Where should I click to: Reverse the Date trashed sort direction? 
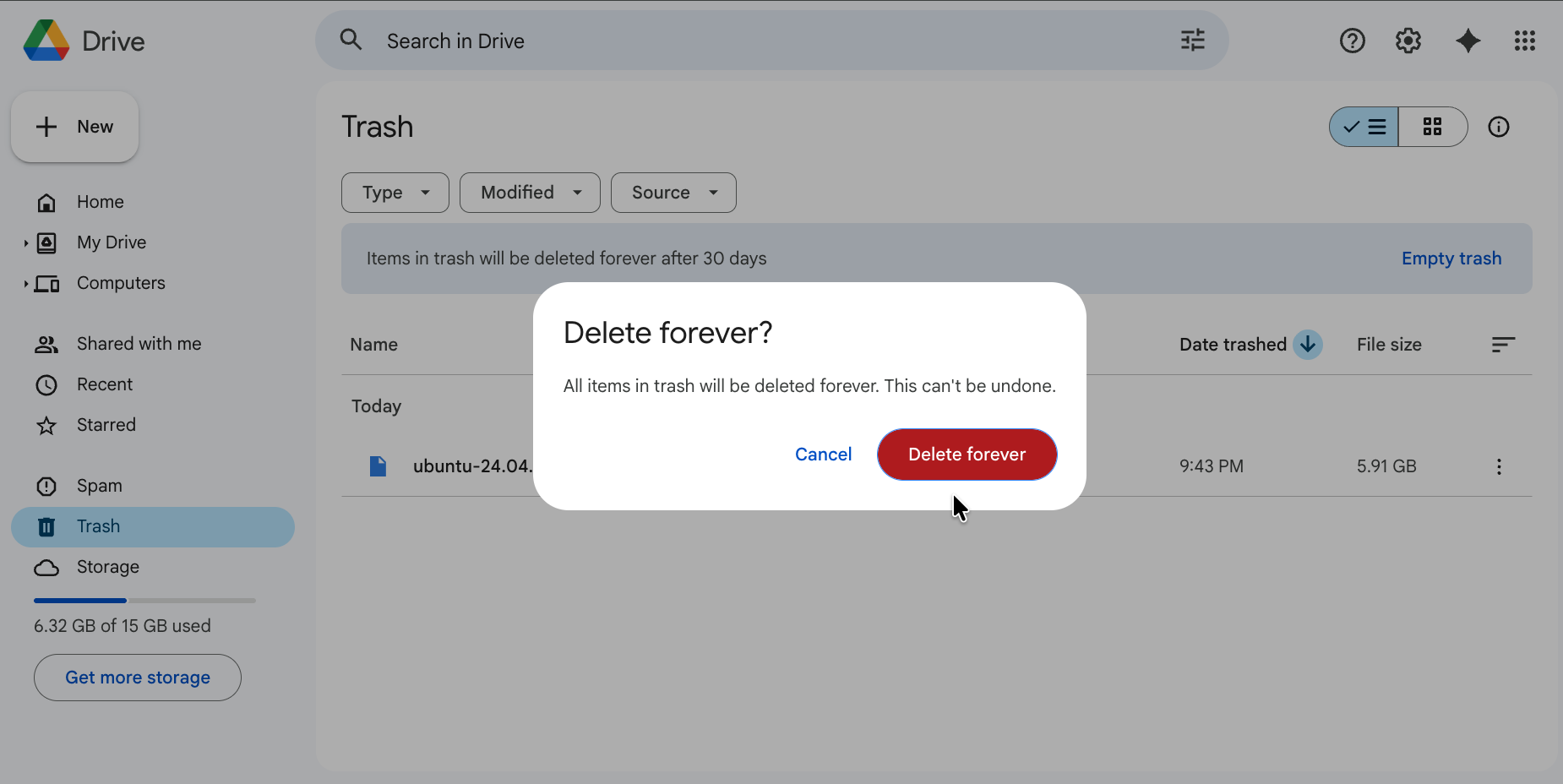(x=1307, y=345)
